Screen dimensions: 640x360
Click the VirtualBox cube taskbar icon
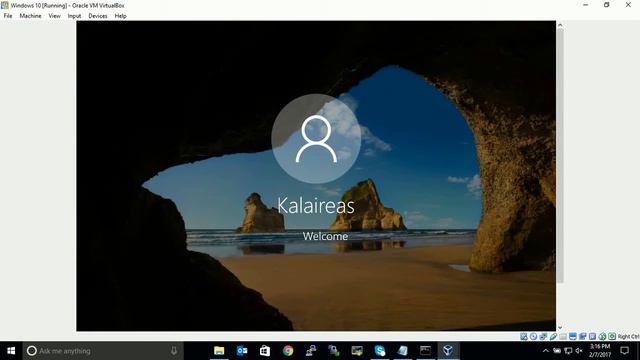pos(448,351)
